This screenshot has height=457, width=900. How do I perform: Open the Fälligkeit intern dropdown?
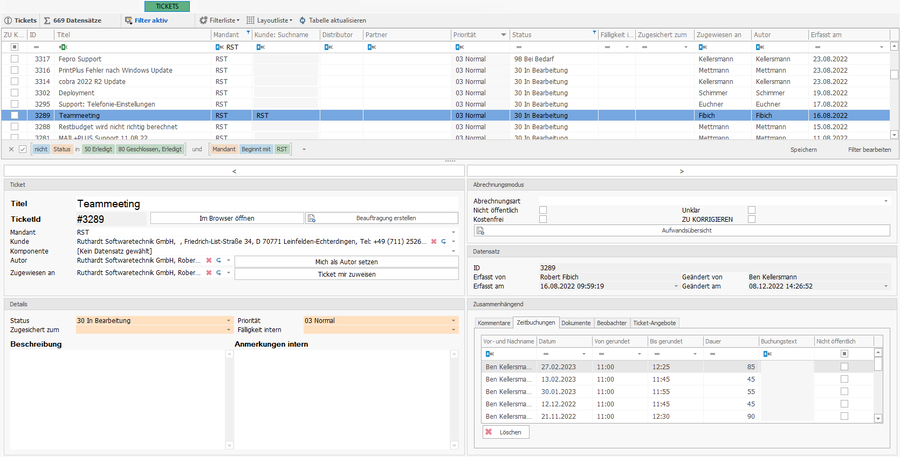[x=453, y=330]
